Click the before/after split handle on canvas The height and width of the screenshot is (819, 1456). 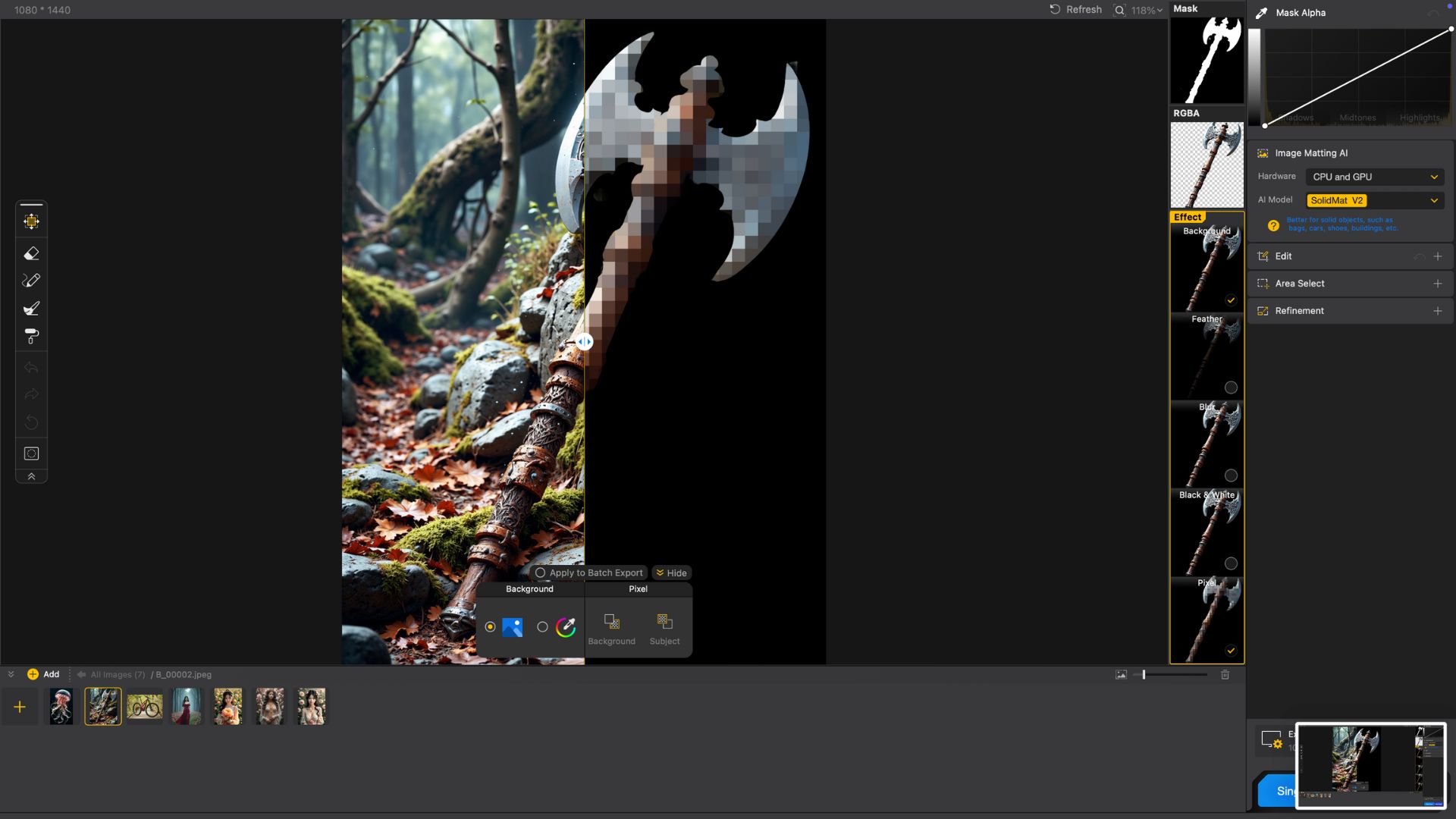pos(584,342)
